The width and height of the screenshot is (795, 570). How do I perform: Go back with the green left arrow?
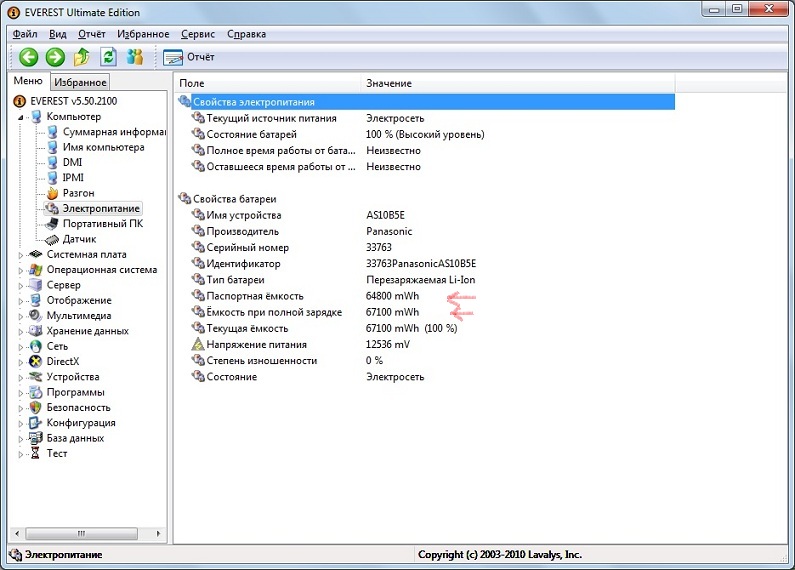pyautogui.click(x=28, y=57)
